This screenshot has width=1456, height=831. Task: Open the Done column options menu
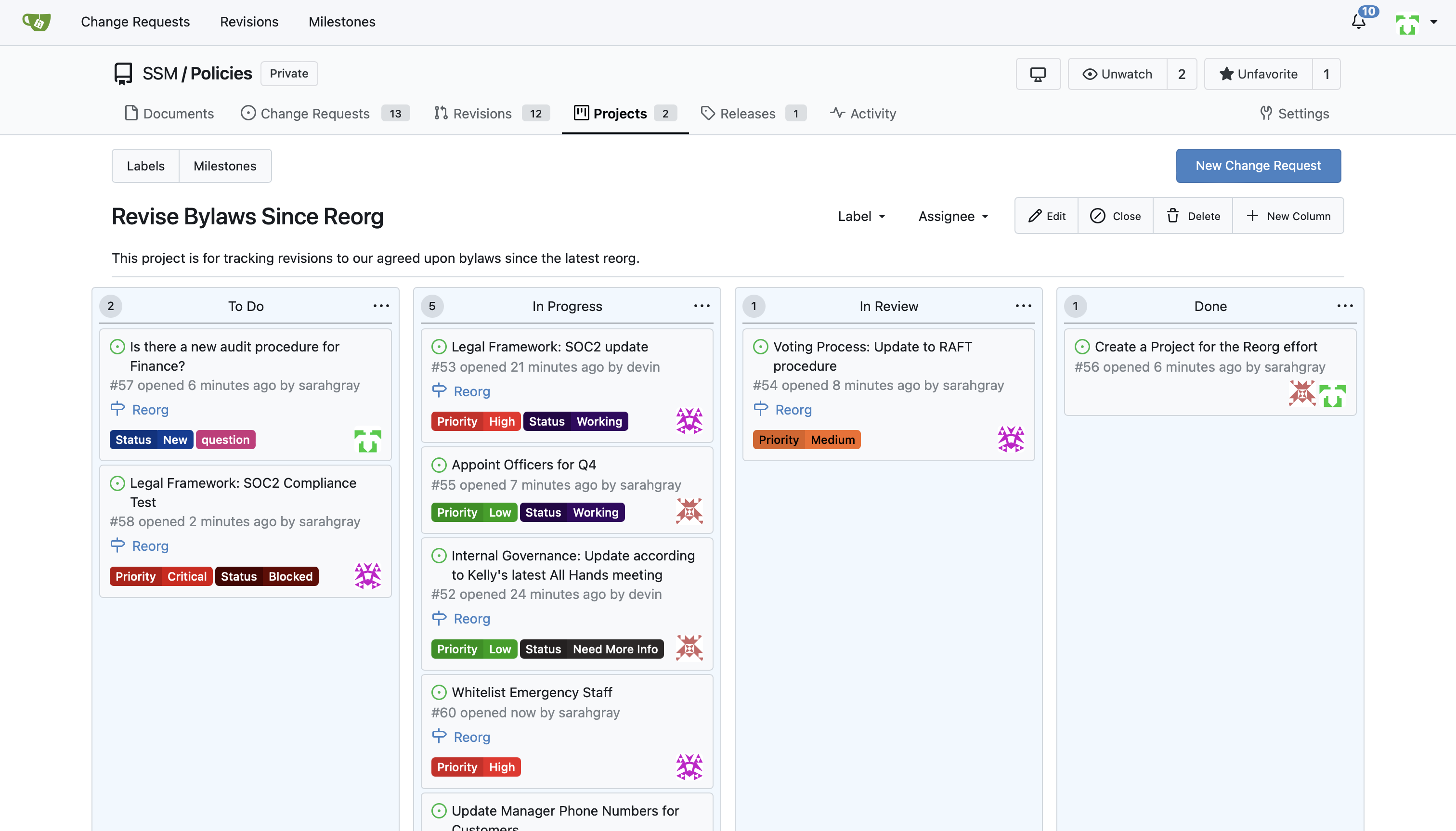click(x=1345, y=306)
